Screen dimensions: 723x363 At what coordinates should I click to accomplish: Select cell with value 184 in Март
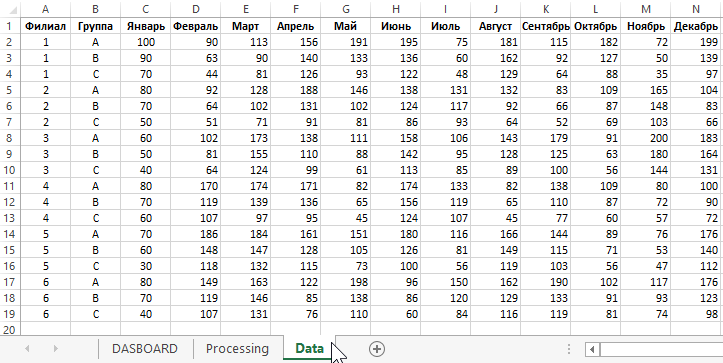click(245, 234)
